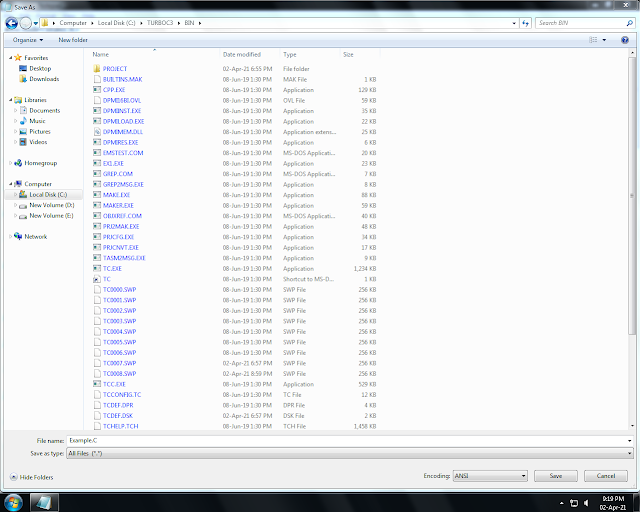The height and width of the screenshot is (512, 640).
Task: Sort by the Size column header
Action: tap(348, 54)
